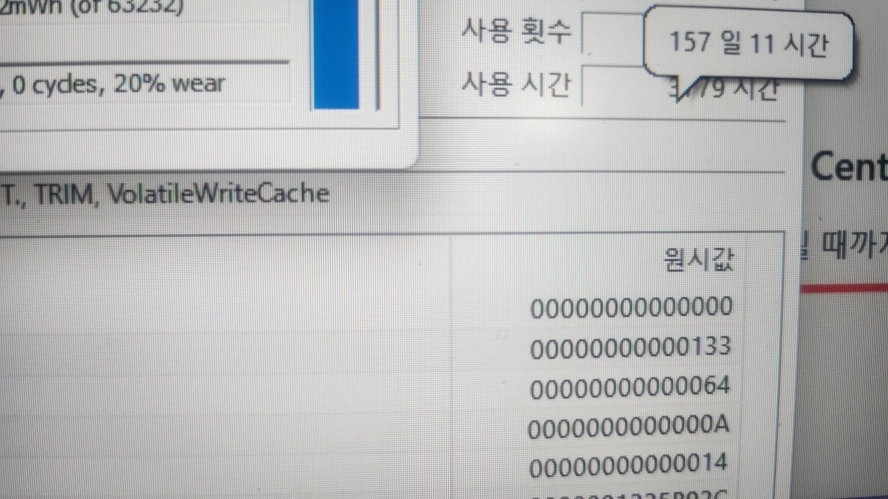
Task: Click the partially visible bottom raw value row
Action: (629, 494)
